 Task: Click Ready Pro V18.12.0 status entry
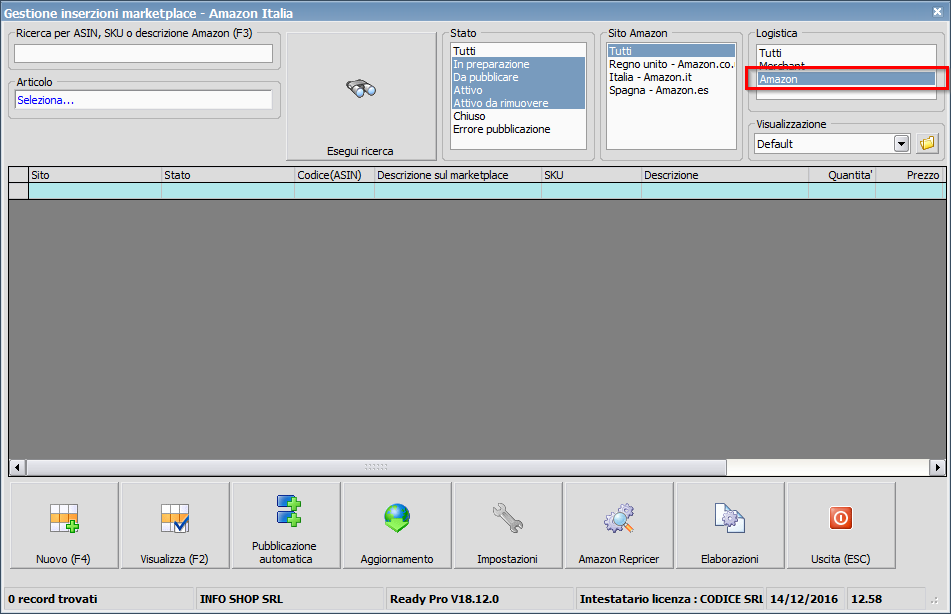pos(445,599)
